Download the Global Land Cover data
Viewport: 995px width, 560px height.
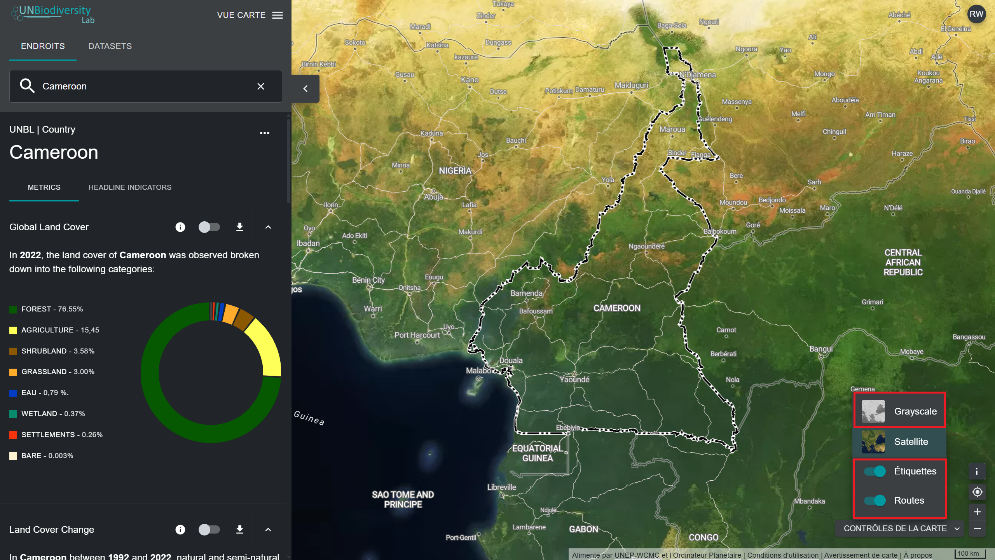click(x=239, y=227)
